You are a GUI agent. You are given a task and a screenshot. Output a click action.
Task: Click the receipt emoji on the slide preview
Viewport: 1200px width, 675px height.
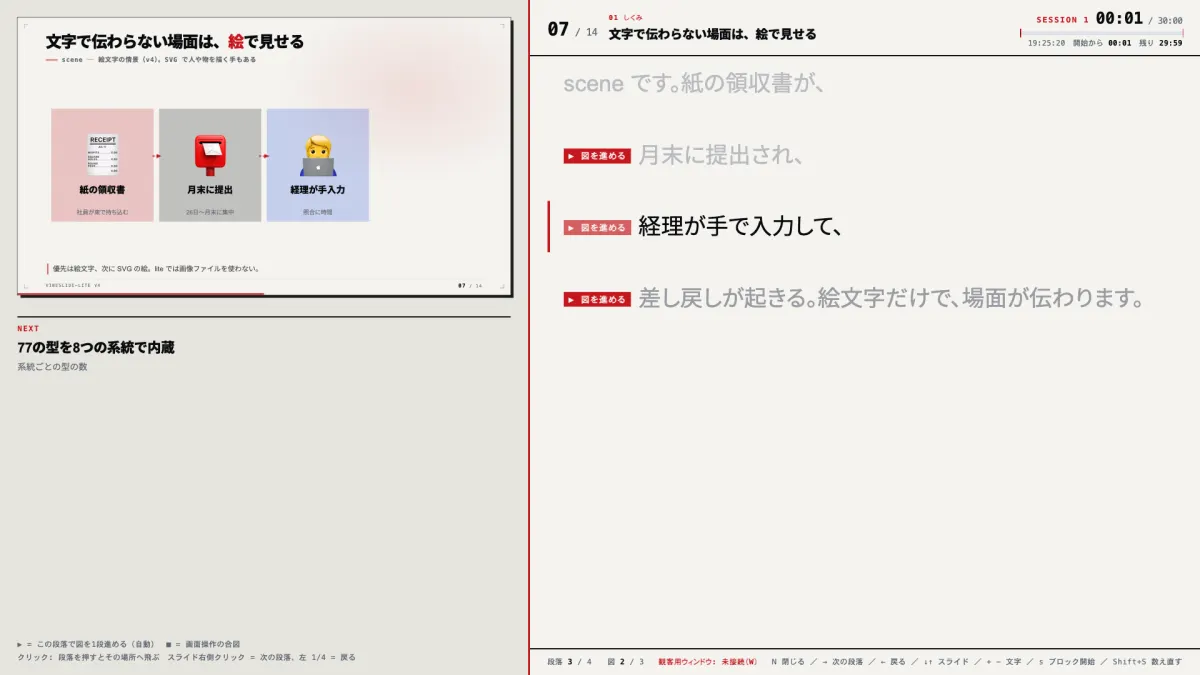point(102,156)
